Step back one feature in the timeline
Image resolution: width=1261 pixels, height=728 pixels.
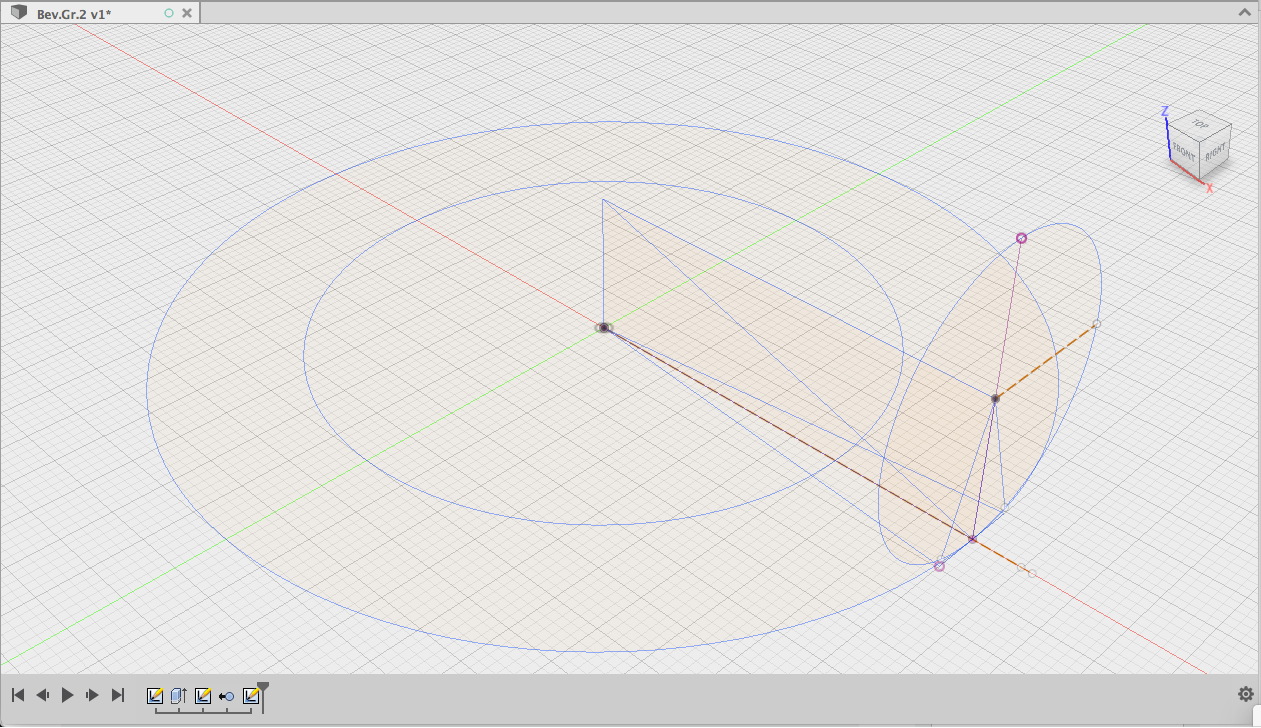(42, 694)
